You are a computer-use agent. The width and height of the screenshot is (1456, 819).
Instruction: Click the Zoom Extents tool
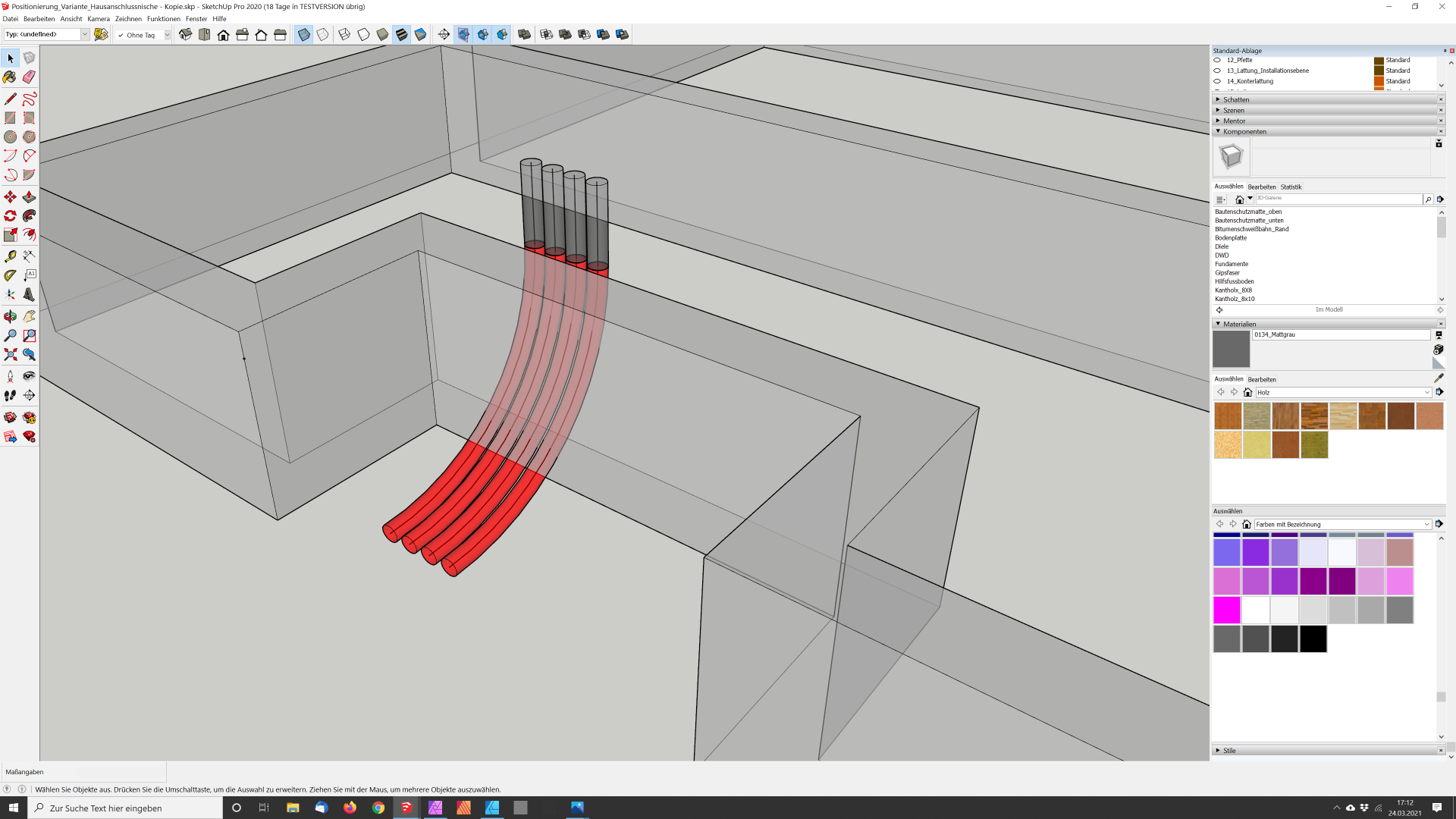coord(10,354)
